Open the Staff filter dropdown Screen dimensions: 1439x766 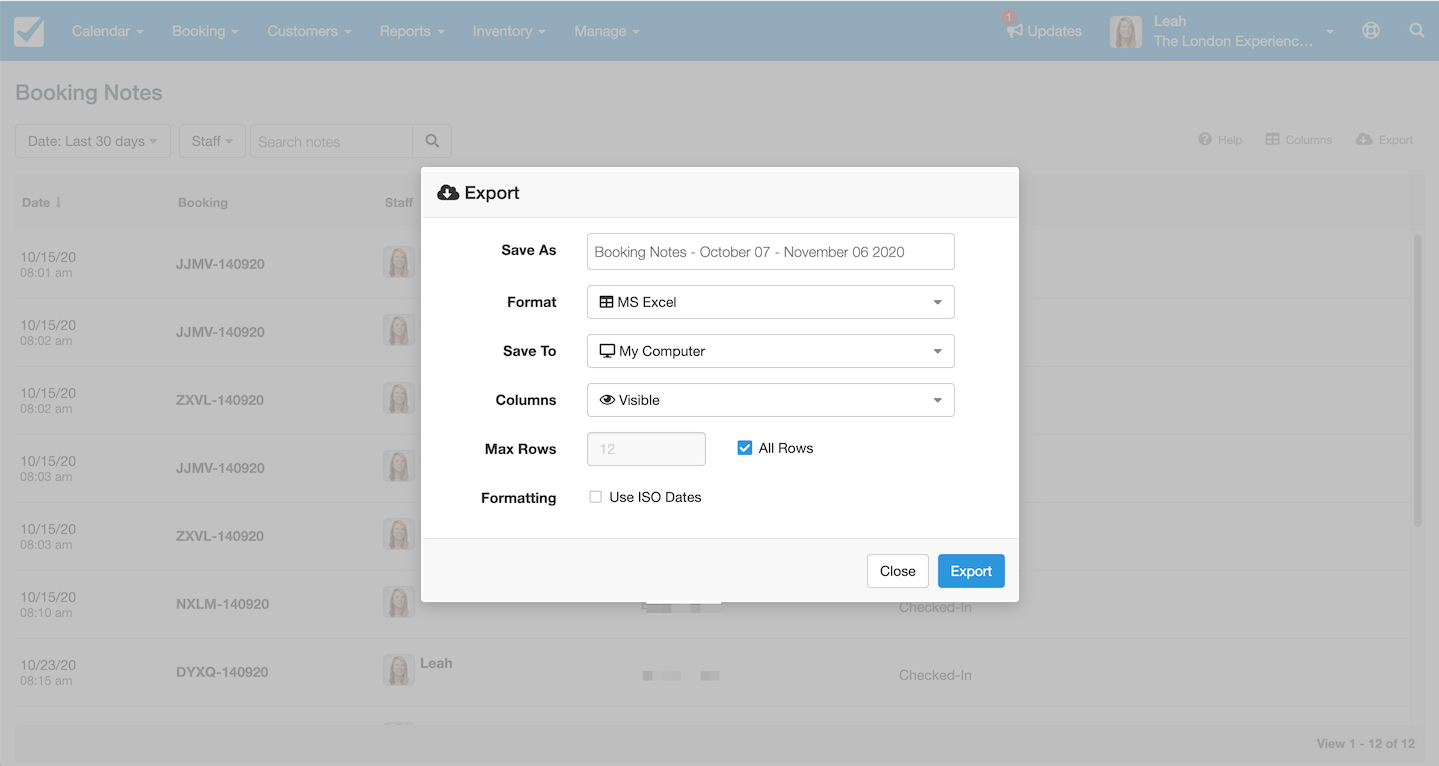[212, 141]
